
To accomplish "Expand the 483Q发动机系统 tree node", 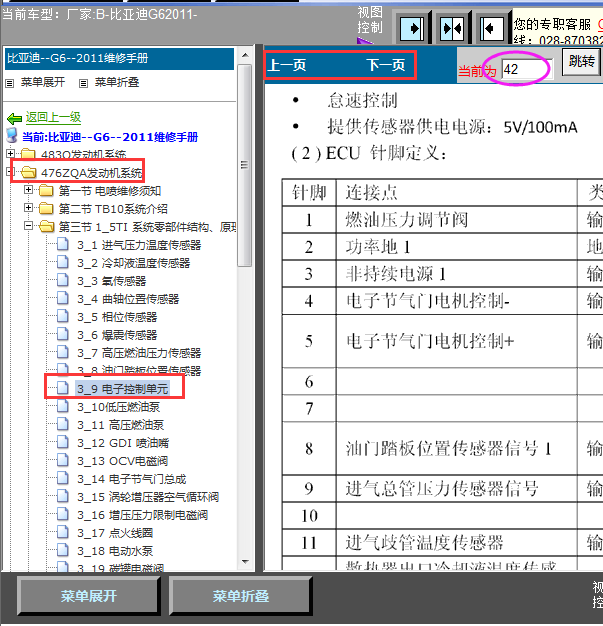I will (11, 153).
